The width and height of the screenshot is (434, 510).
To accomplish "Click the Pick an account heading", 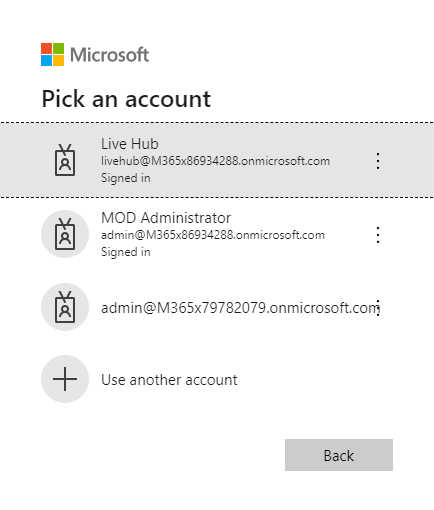I will 126,99.
